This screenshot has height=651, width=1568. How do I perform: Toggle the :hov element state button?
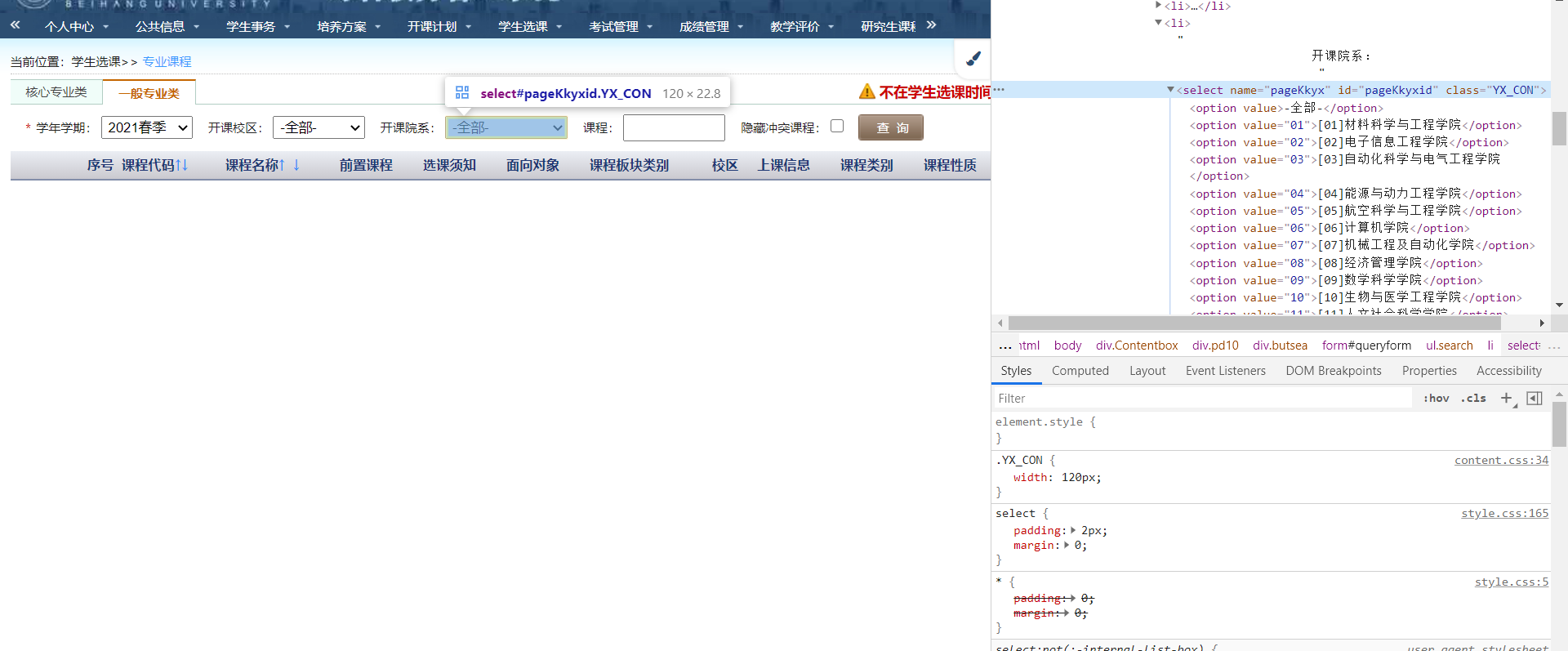pyautogui.click(x=1436, y=398)
